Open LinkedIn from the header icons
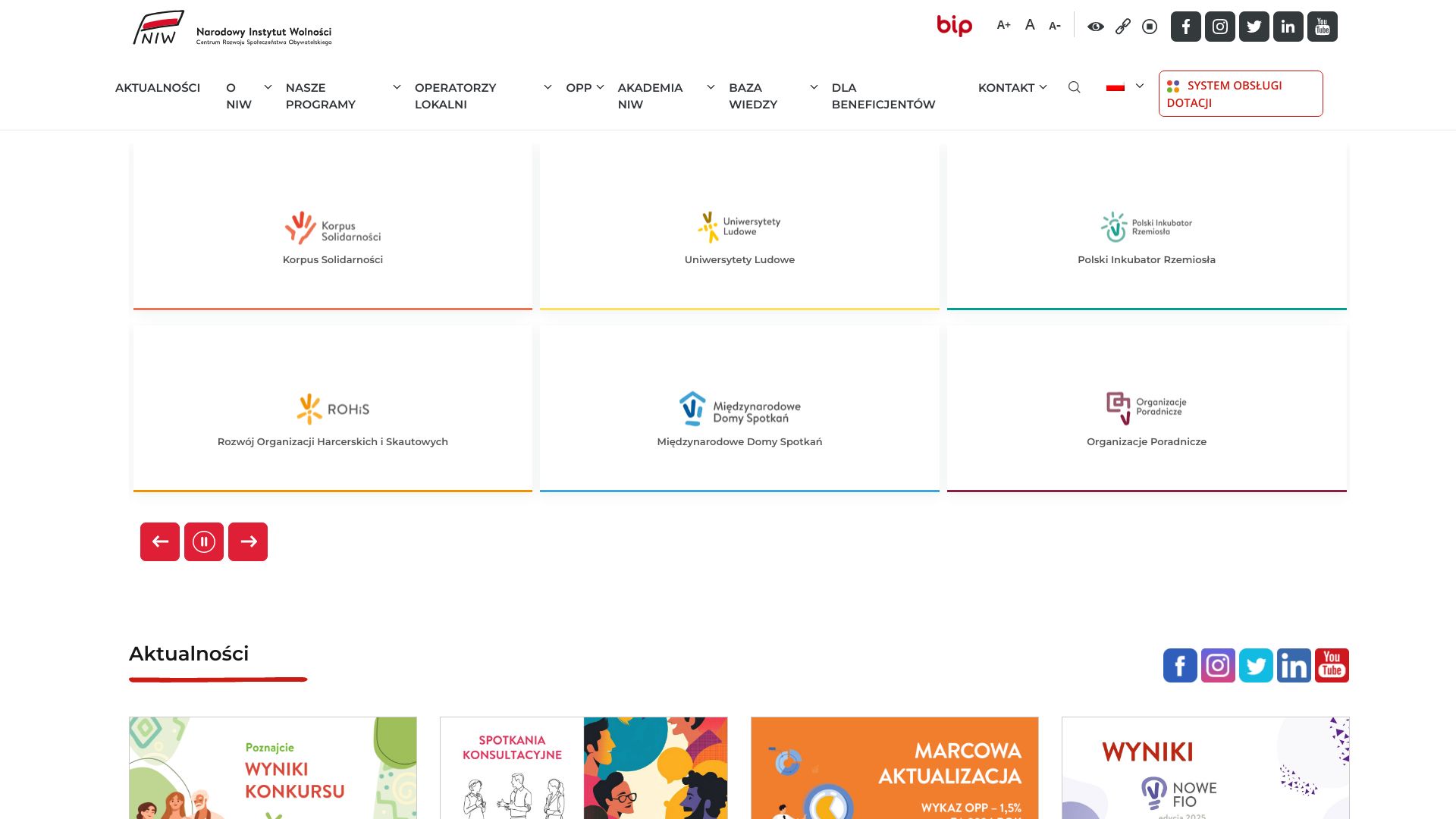This screenshot has height=819, width=1456. (x=1288, y=27)
